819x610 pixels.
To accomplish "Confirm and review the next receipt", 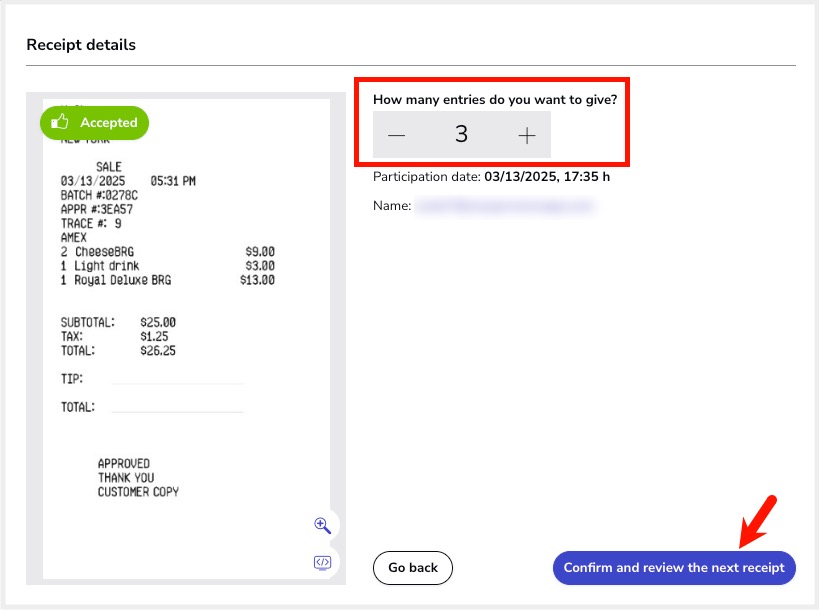I will 674,568.
